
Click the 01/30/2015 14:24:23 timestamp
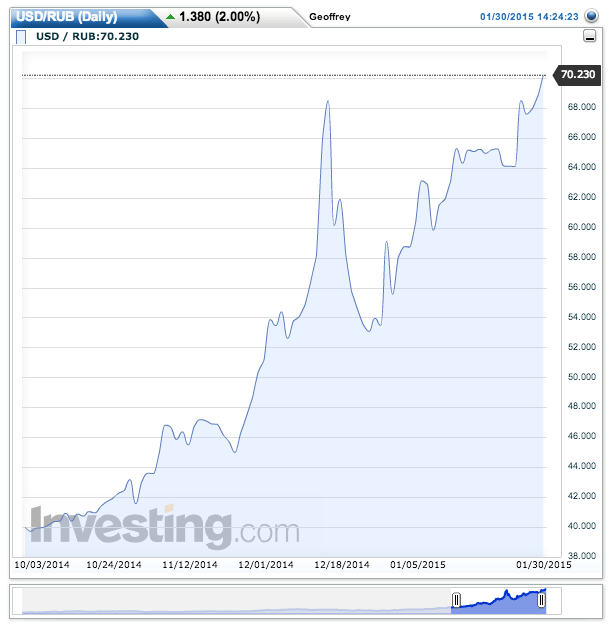click(530, 16)
